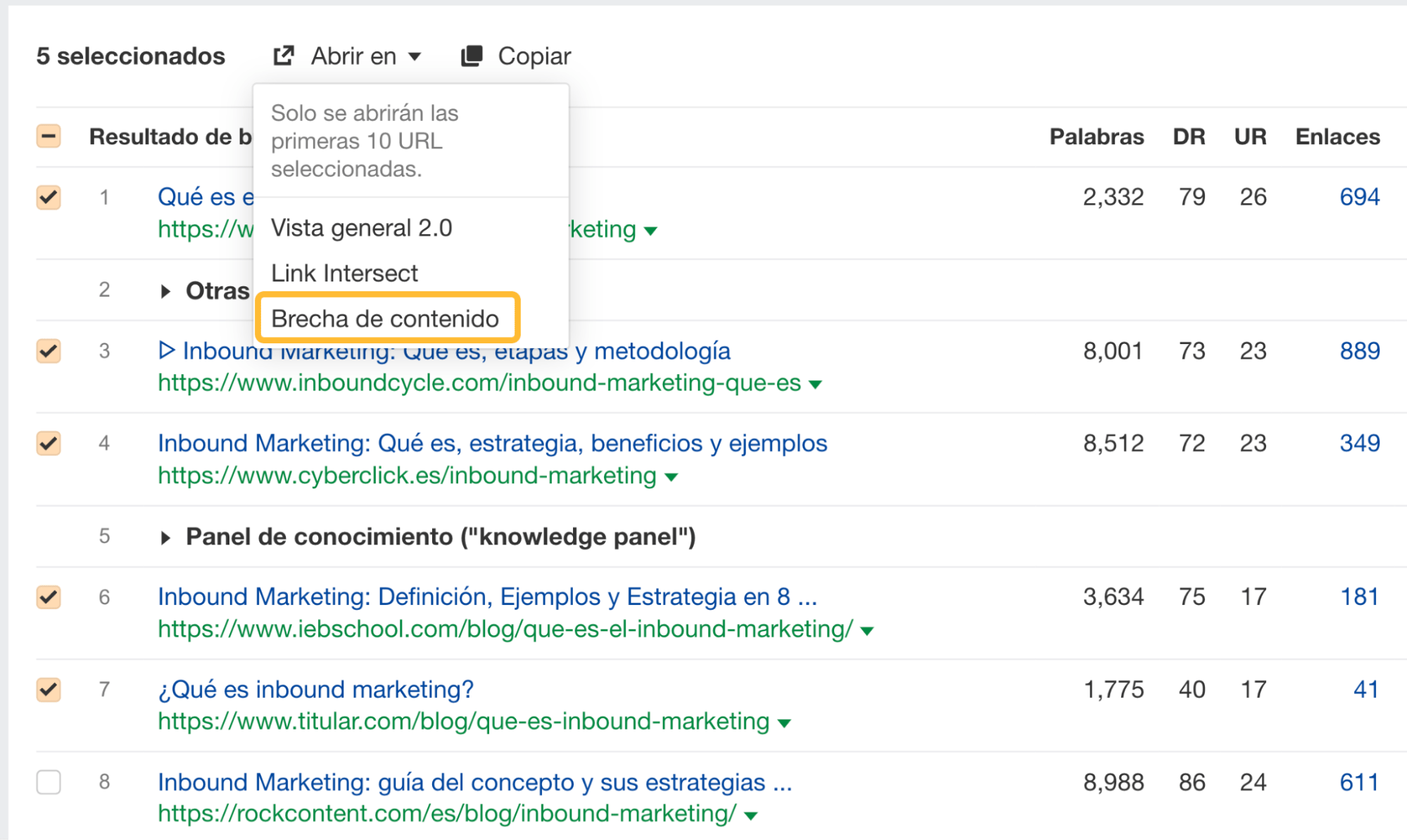This screenshot has width=1407, height=840.
Task: Uncheck result 1 checkbox
Action: [48, 198]
